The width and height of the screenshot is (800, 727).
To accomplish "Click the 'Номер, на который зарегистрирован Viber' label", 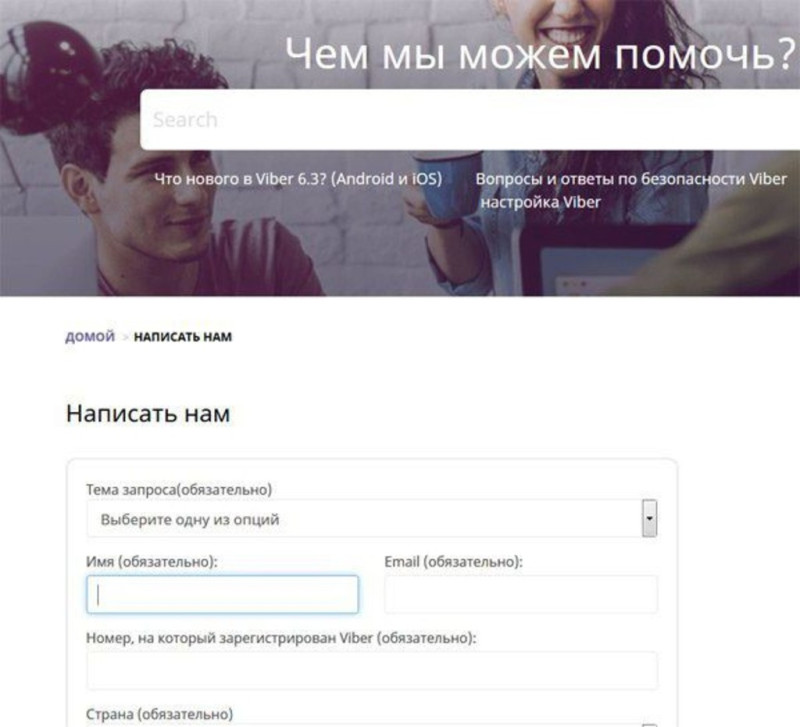I will 281,638.
